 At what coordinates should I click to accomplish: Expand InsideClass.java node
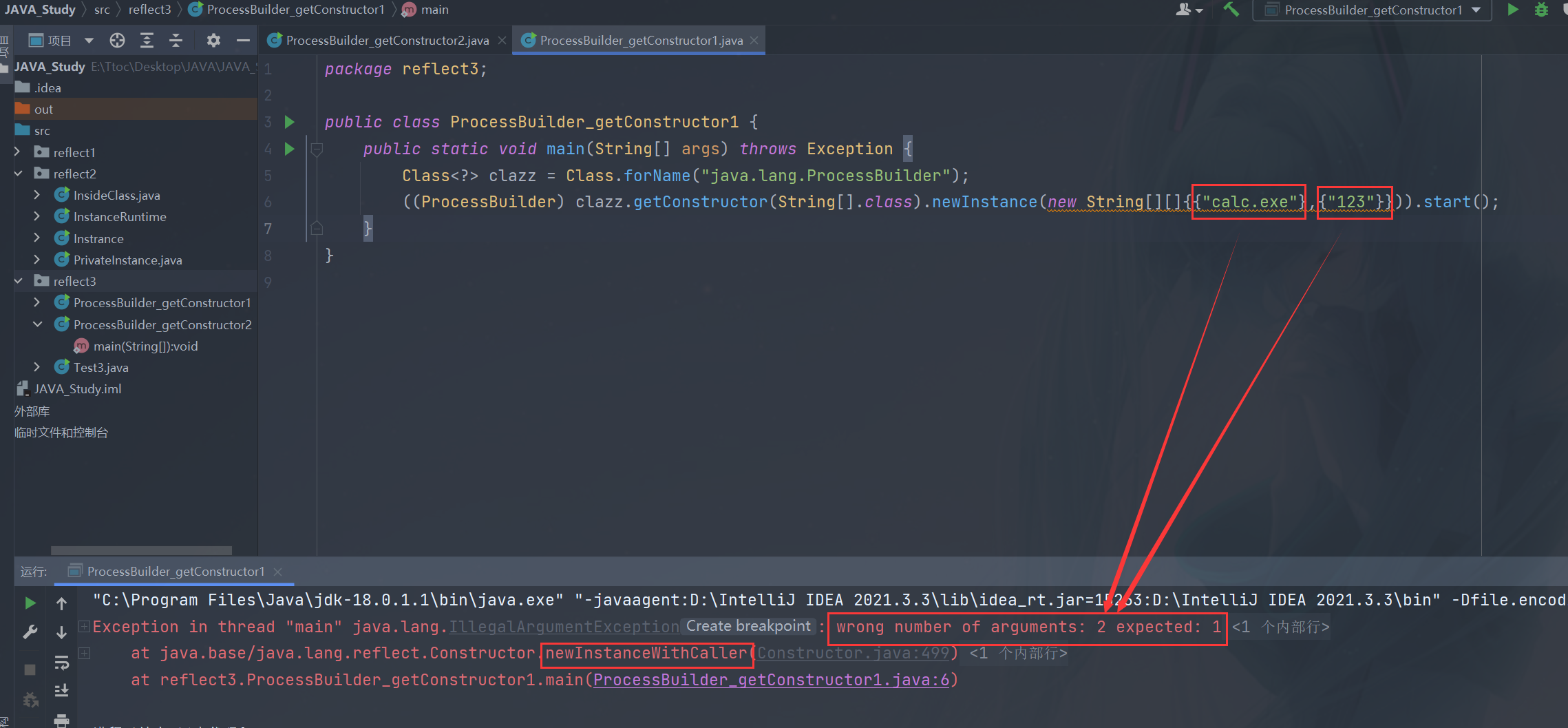tap(37, 195)
